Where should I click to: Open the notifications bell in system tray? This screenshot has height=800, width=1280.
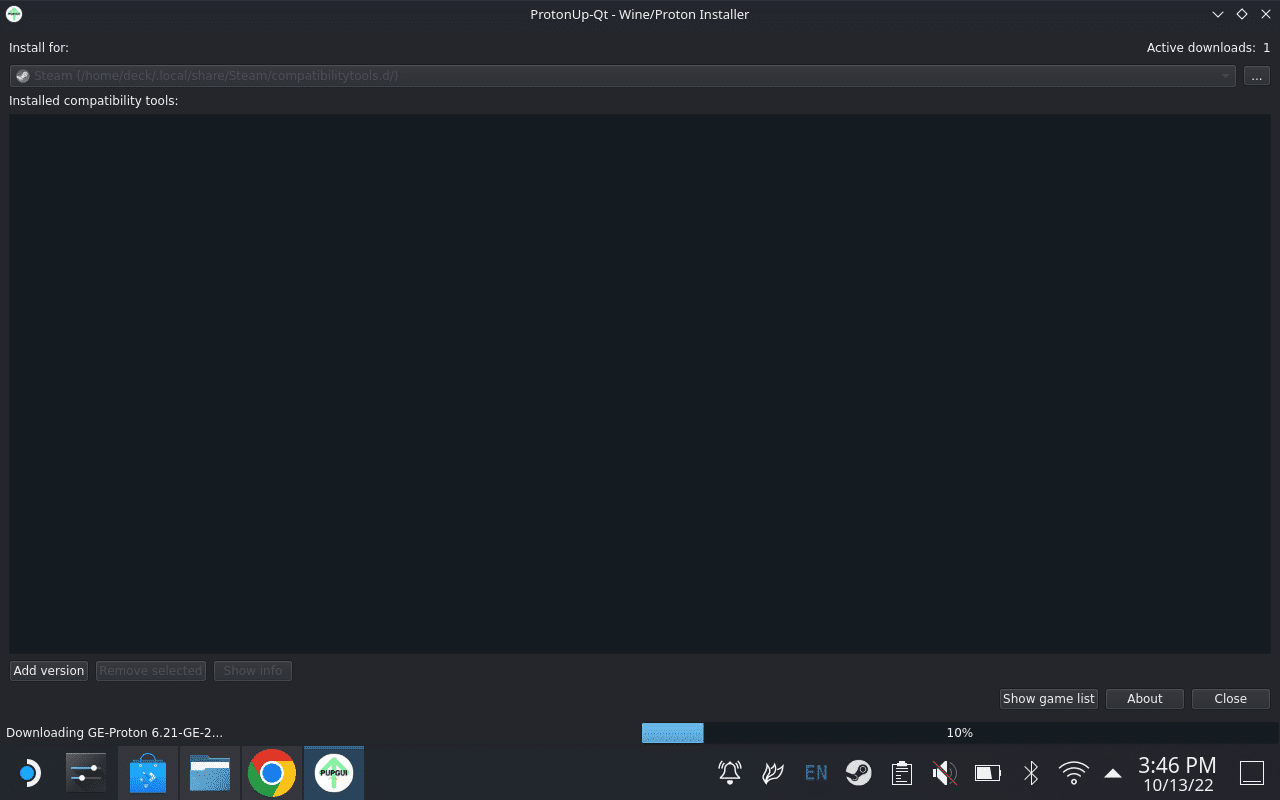(x=730, y=773)
